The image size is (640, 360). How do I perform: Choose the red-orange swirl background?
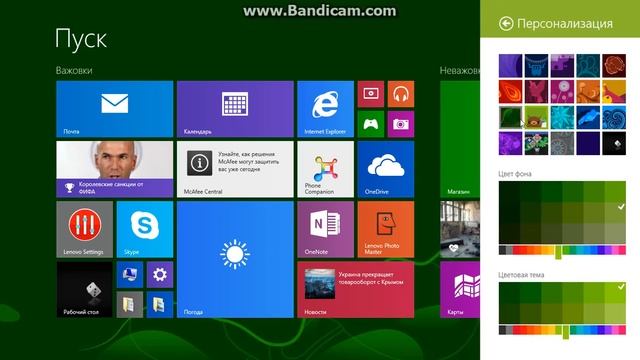pyautogui.click(x=510, y=91)
